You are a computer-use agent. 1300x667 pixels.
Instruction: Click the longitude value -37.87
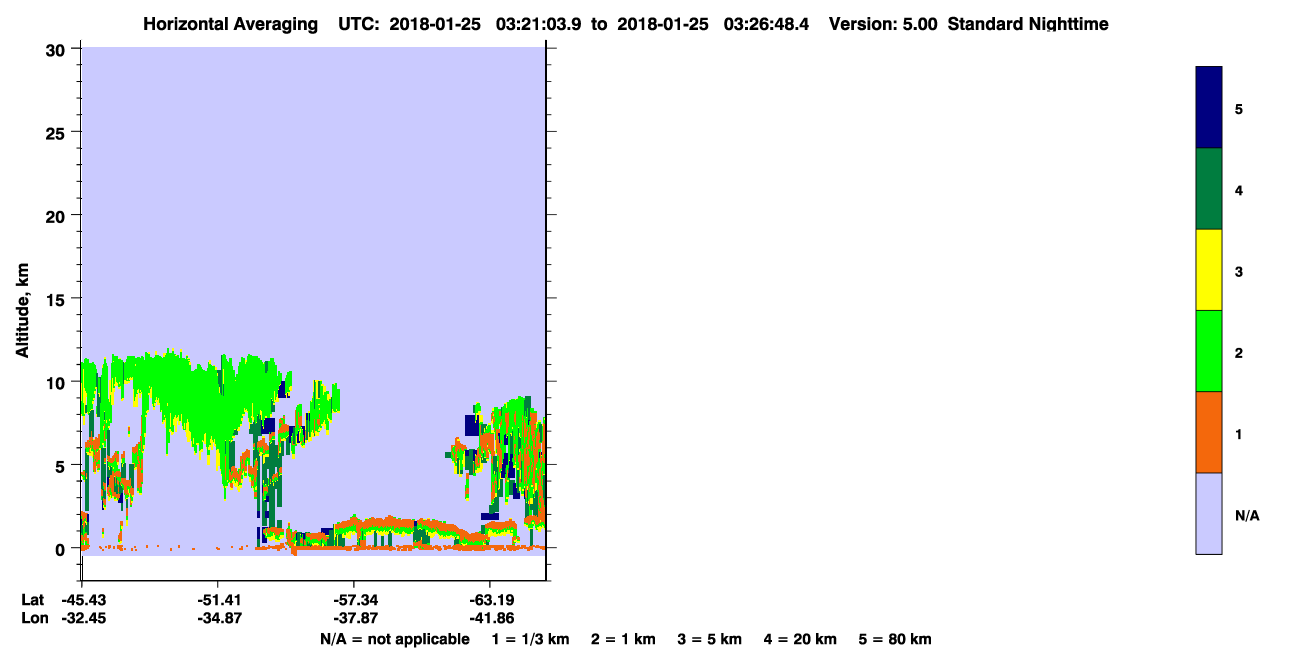[354, 618]
